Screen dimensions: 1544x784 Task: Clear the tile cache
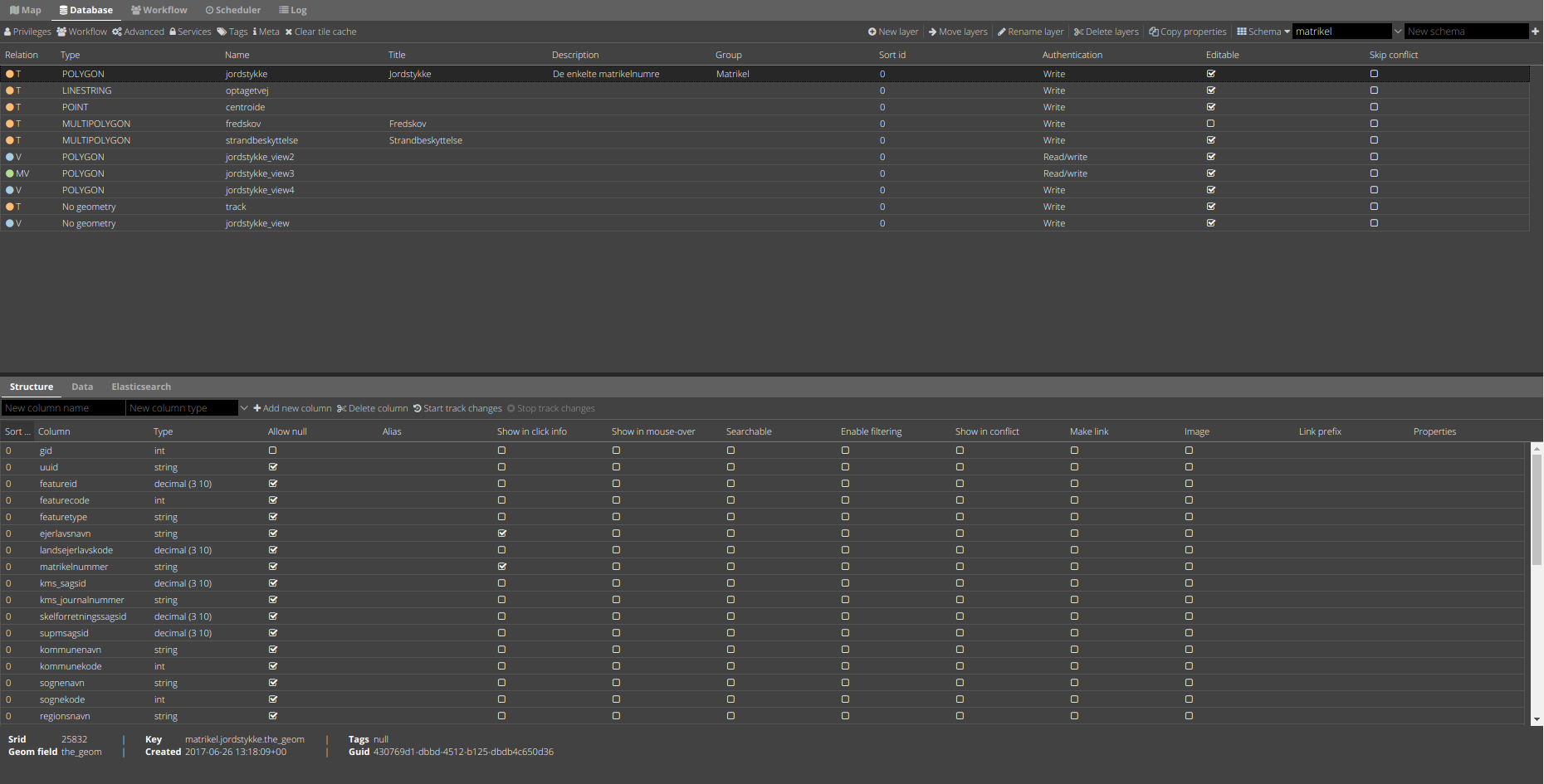pos(320,32)
